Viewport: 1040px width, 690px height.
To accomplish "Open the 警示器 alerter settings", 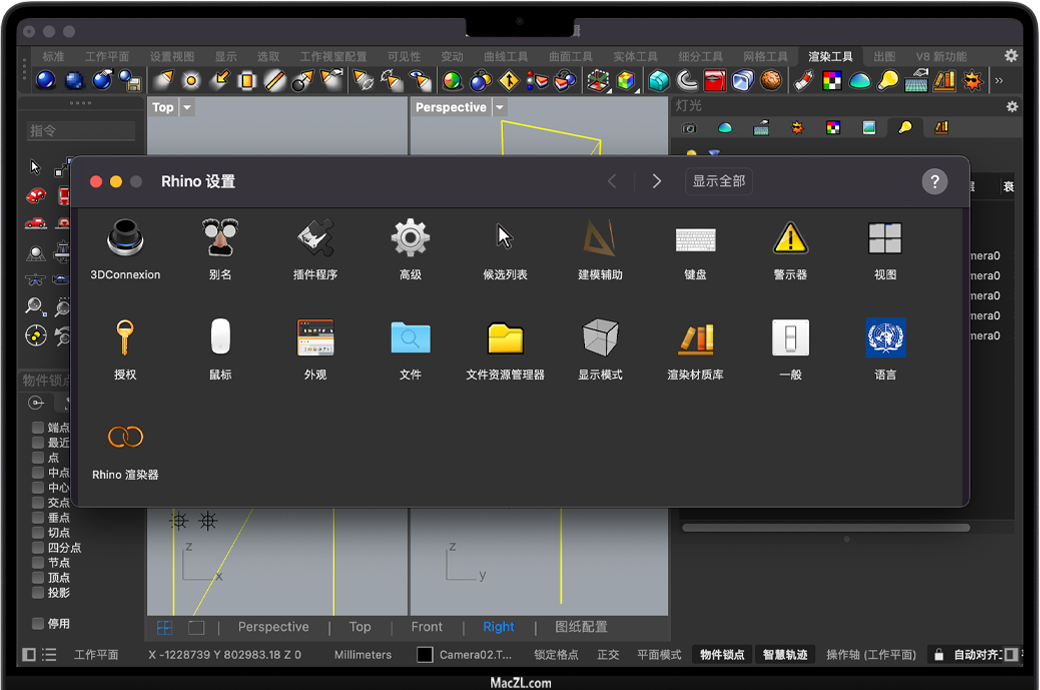I will point(790,240).
